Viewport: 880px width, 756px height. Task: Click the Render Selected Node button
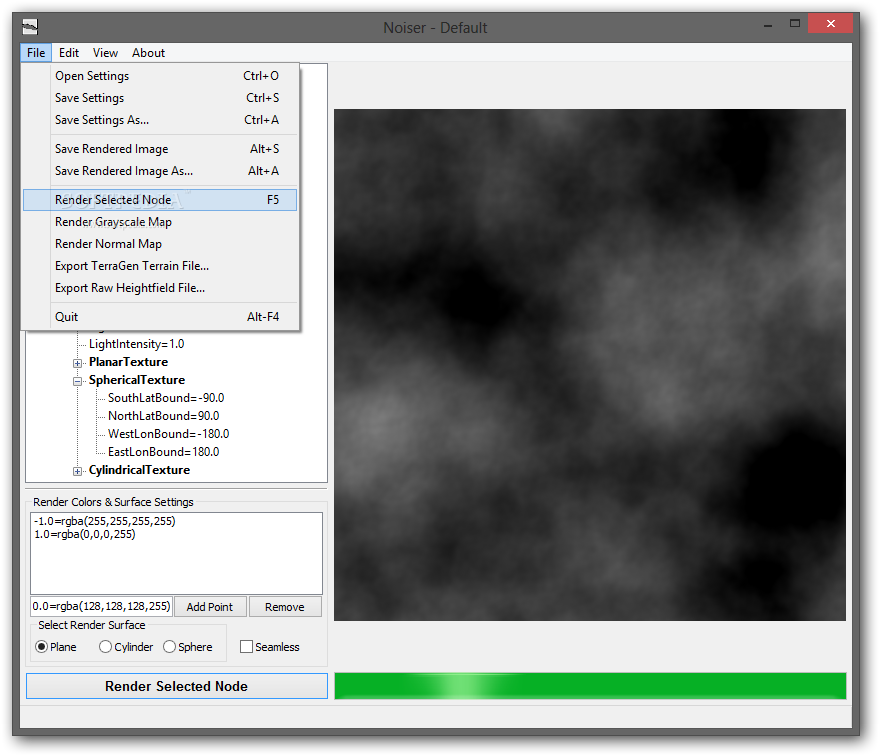click(x=177, y=686)
